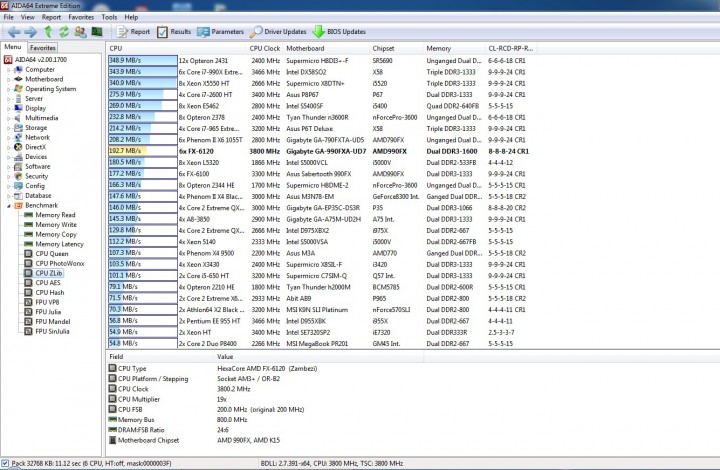Select the CPU ZLib benchmark
This screenshot has height=470, width=720.
coord(49,273)
